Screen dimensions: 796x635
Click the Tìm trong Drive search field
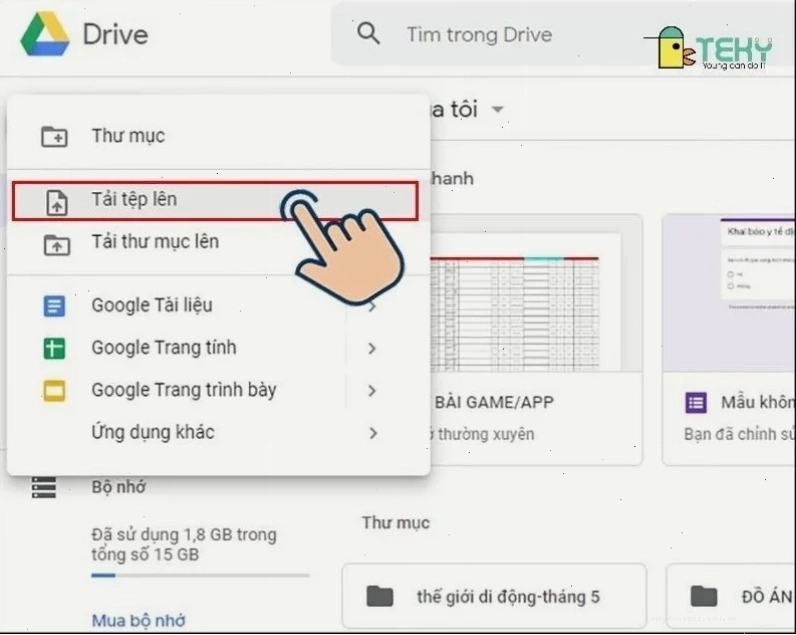[563, 35]
